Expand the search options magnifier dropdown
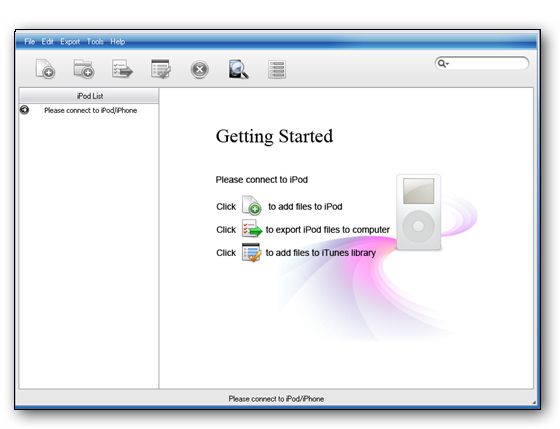560x429 pixels. 443,64
